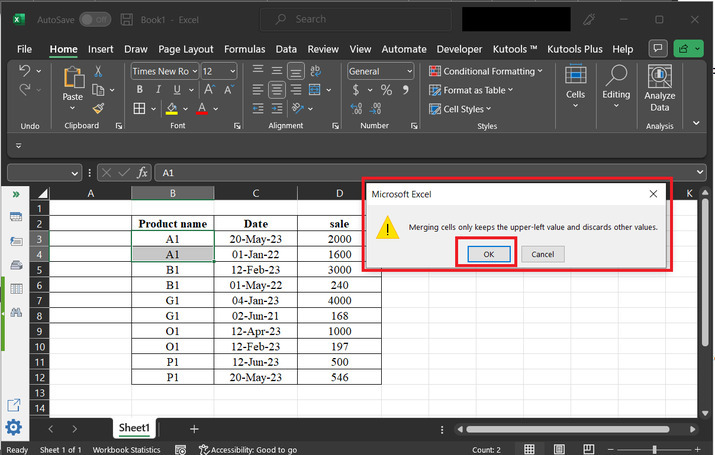
Task: Click the Format Painter brush icon
Action: tap(98, 108)
